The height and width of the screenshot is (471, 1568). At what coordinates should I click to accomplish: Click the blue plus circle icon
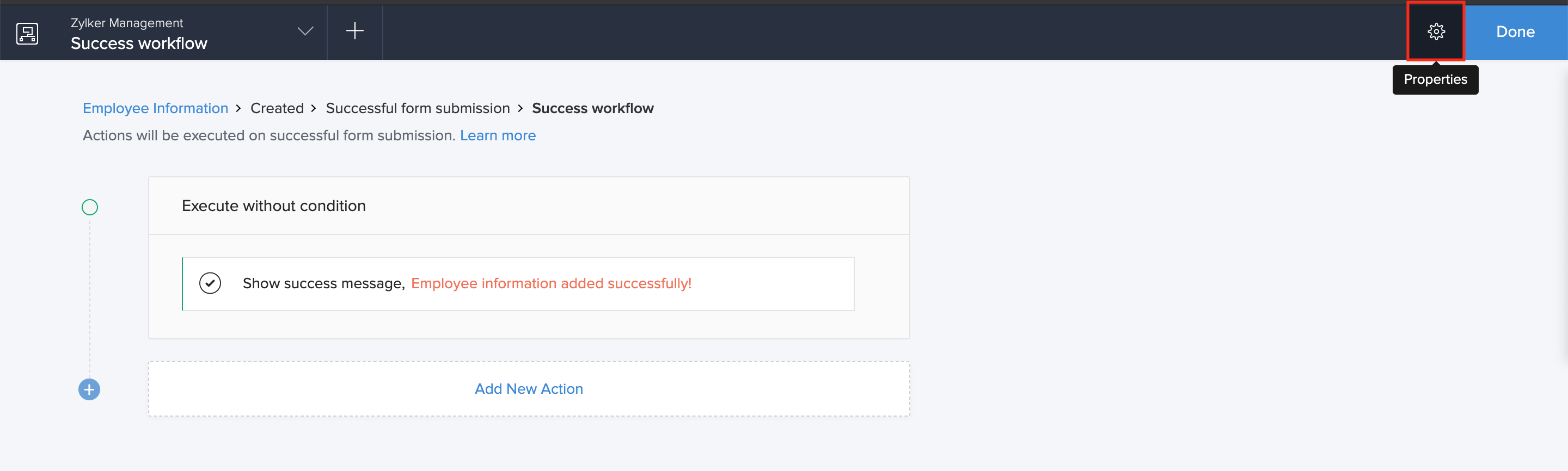(x=89, y=389)
